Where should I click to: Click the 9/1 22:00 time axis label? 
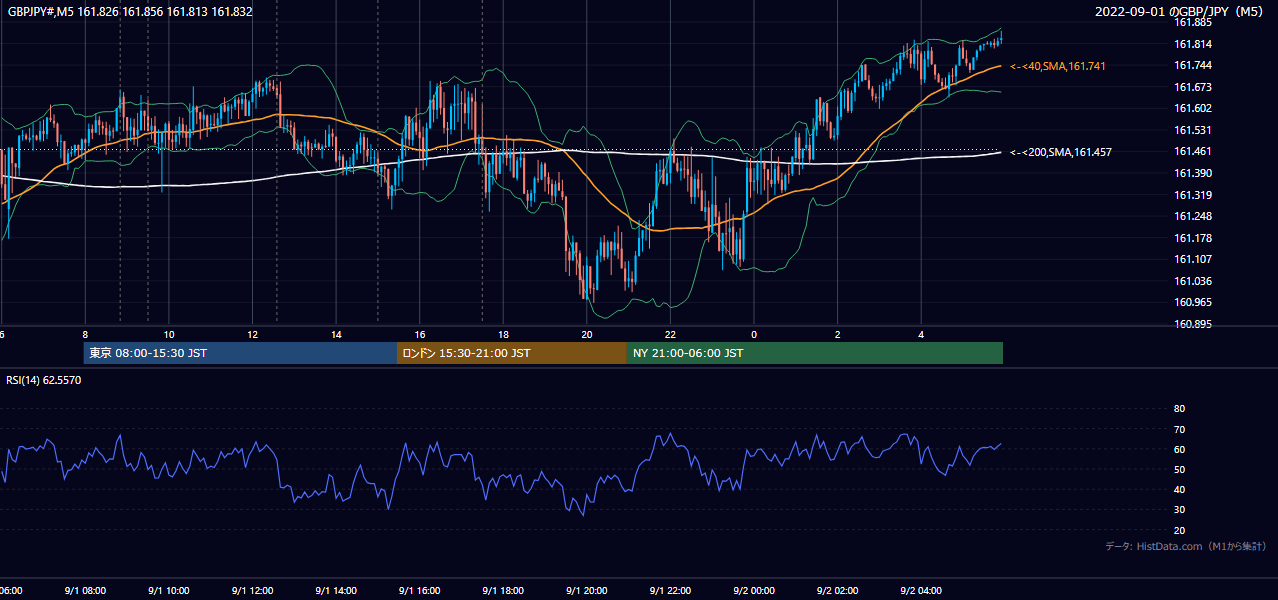tap(670, 591)
